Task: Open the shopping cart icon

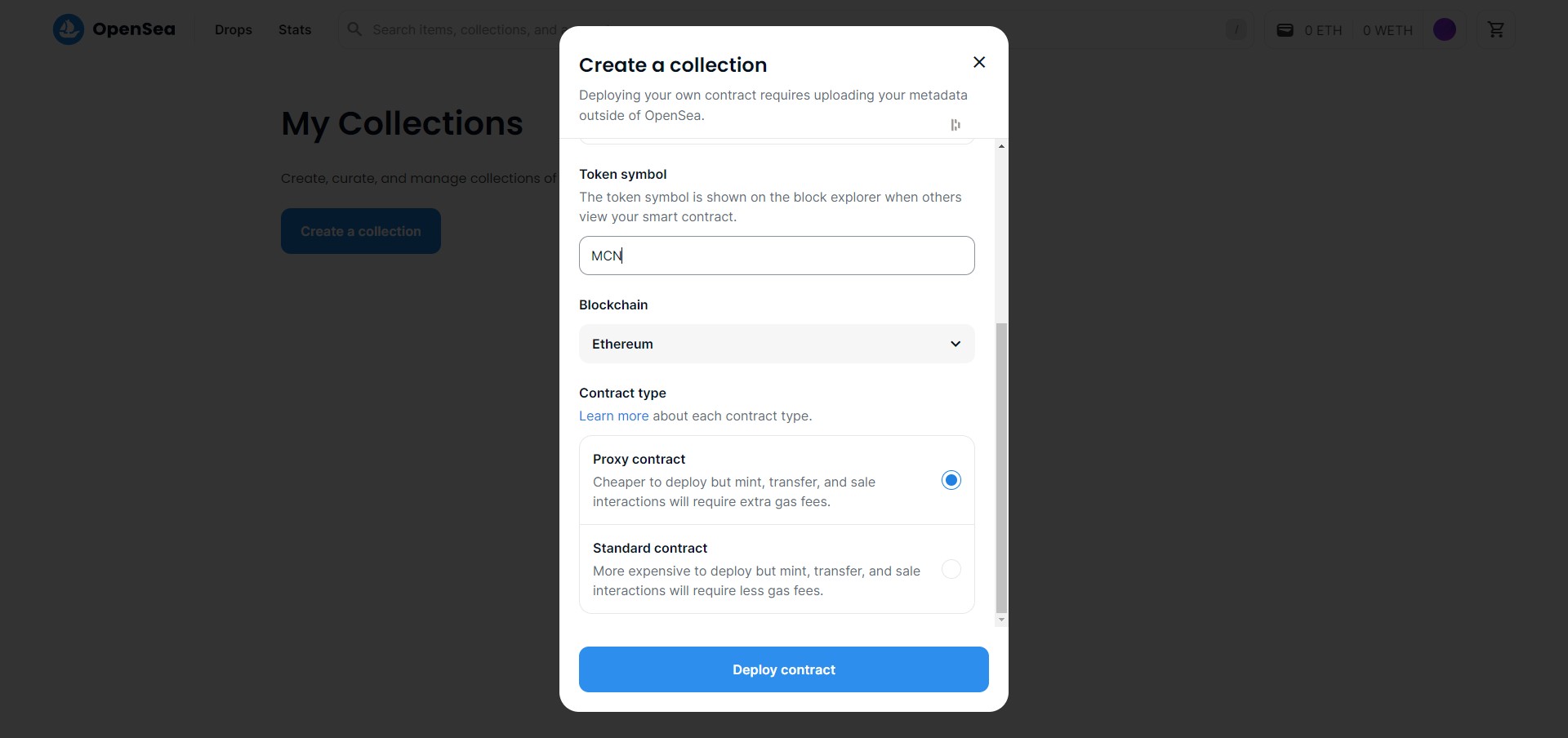Action: pyautogui.click(x=1496, y=29)
